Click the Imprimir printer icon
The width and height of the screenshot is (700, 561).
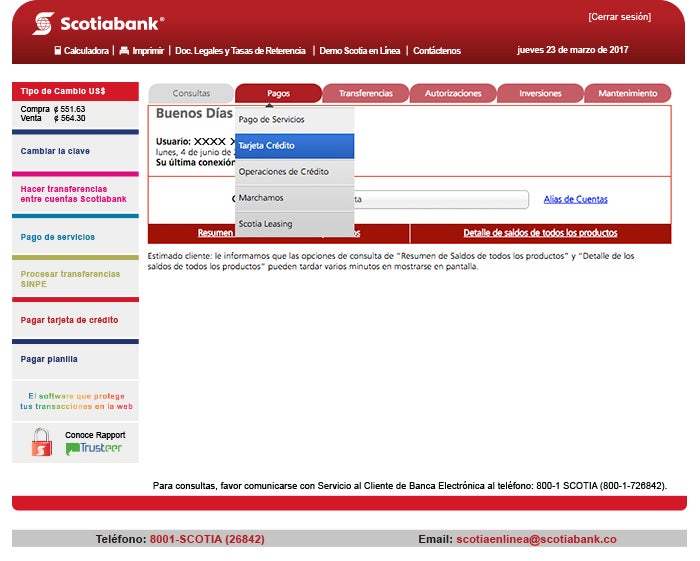(x=124, y=50)
